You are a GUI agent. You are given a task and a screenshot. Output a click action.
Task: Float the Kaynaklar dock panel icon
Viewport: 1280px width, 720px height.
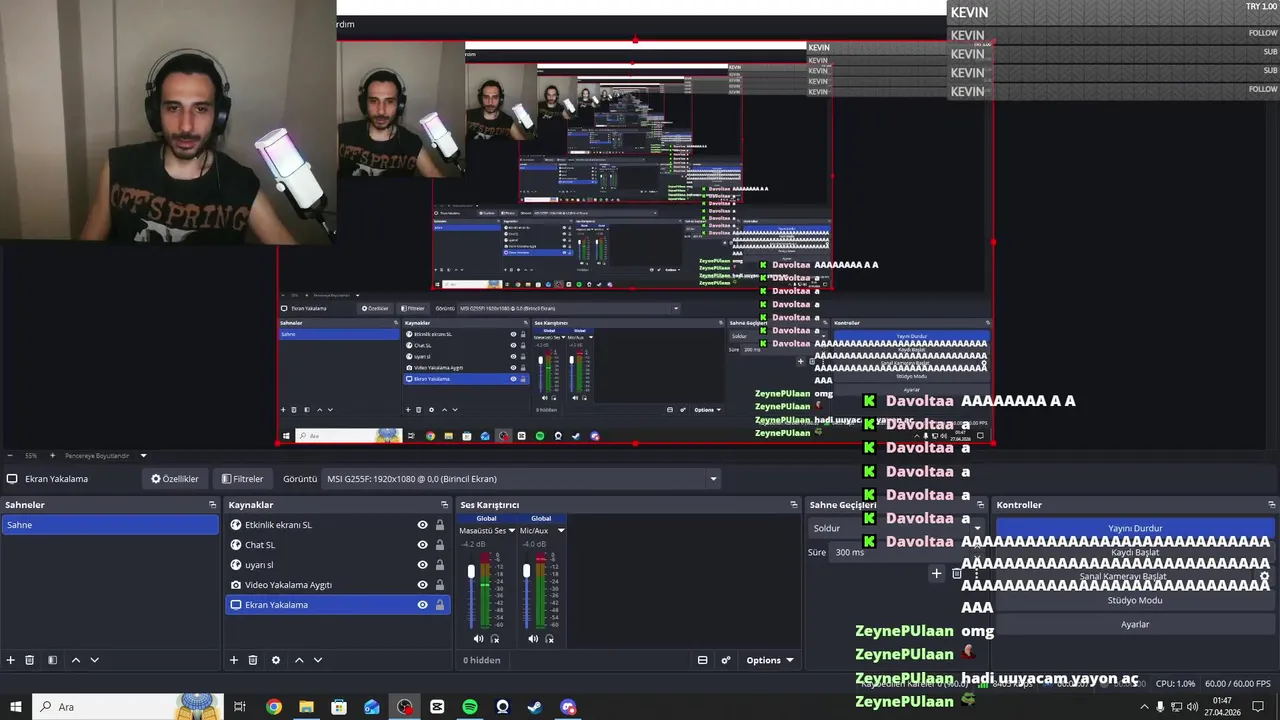pyautogui.click(x=445, y=505)
